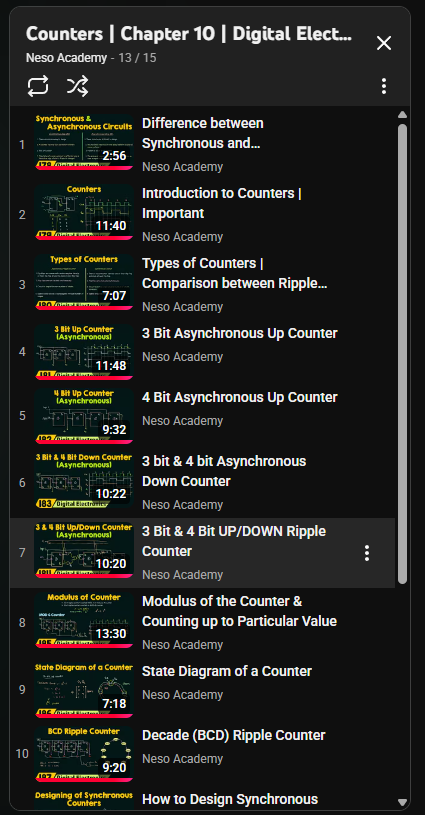
Task: Select 3 Bit & 4 Bit UP/DOWN Ripple Counter title
Action: point(234,541)
